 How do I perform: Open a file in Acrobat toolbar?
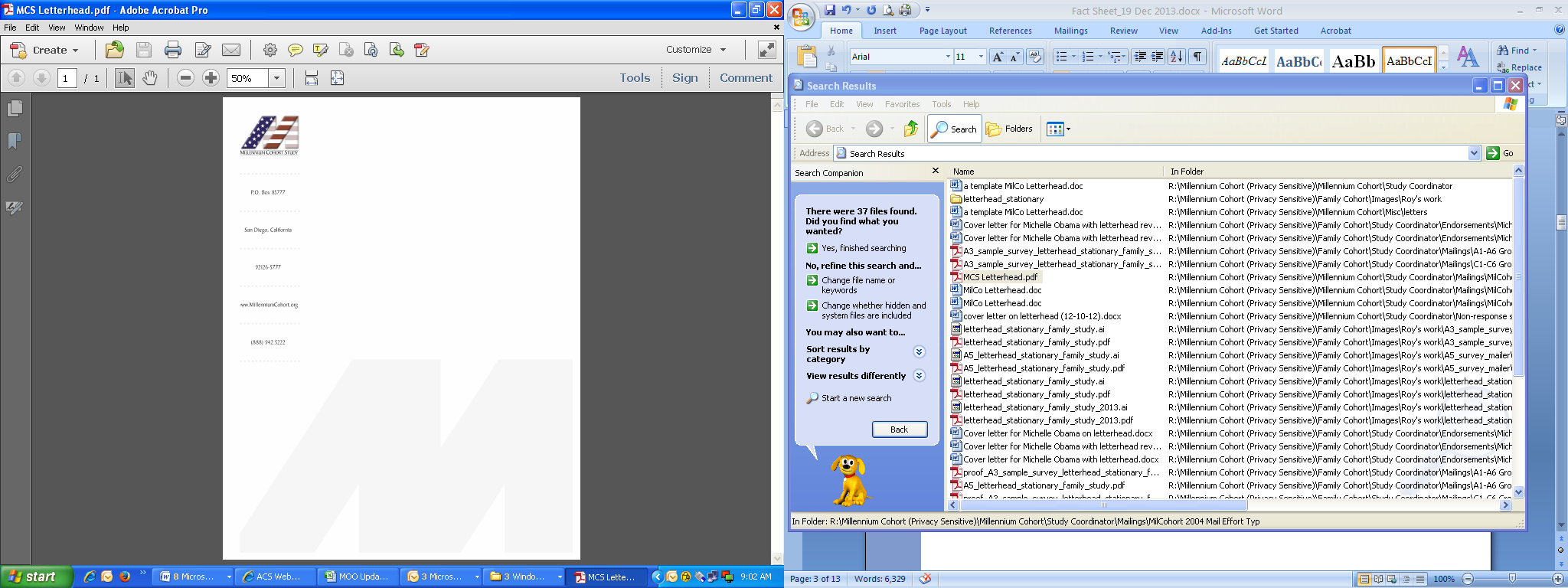click(115, 50)
